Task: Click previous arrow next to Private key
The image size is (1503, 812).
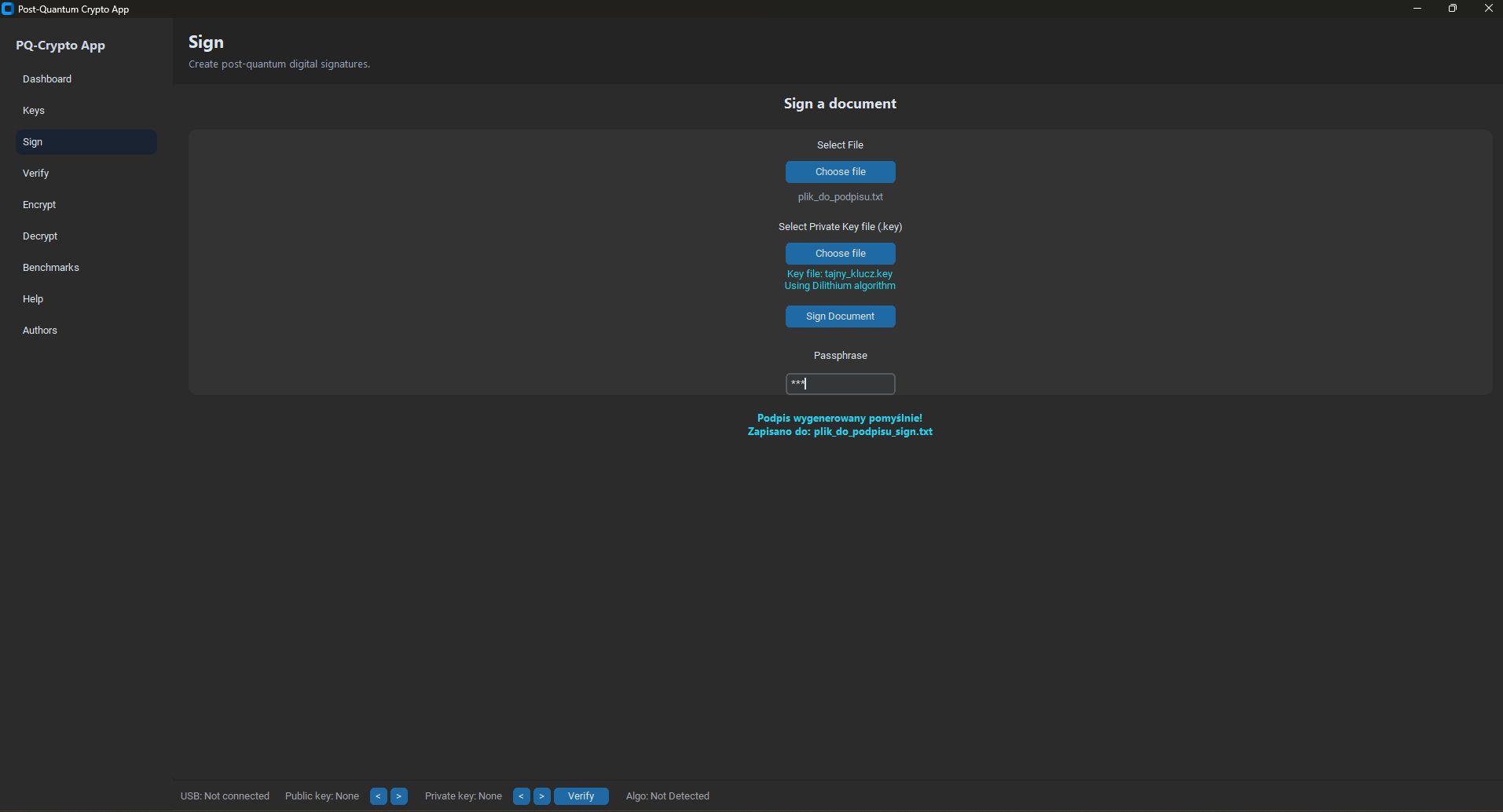Action: 521,796
